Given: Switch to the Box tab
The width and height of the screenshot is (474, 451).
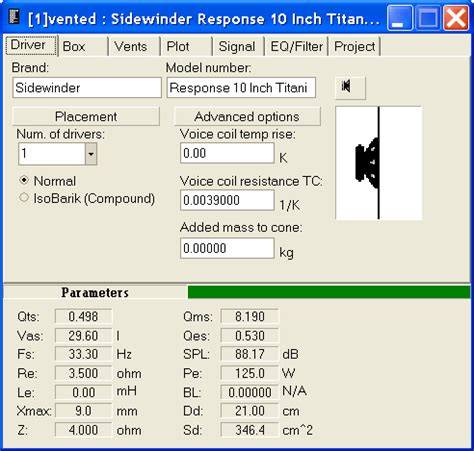Looking at the screenshot, I should (83, 47).
